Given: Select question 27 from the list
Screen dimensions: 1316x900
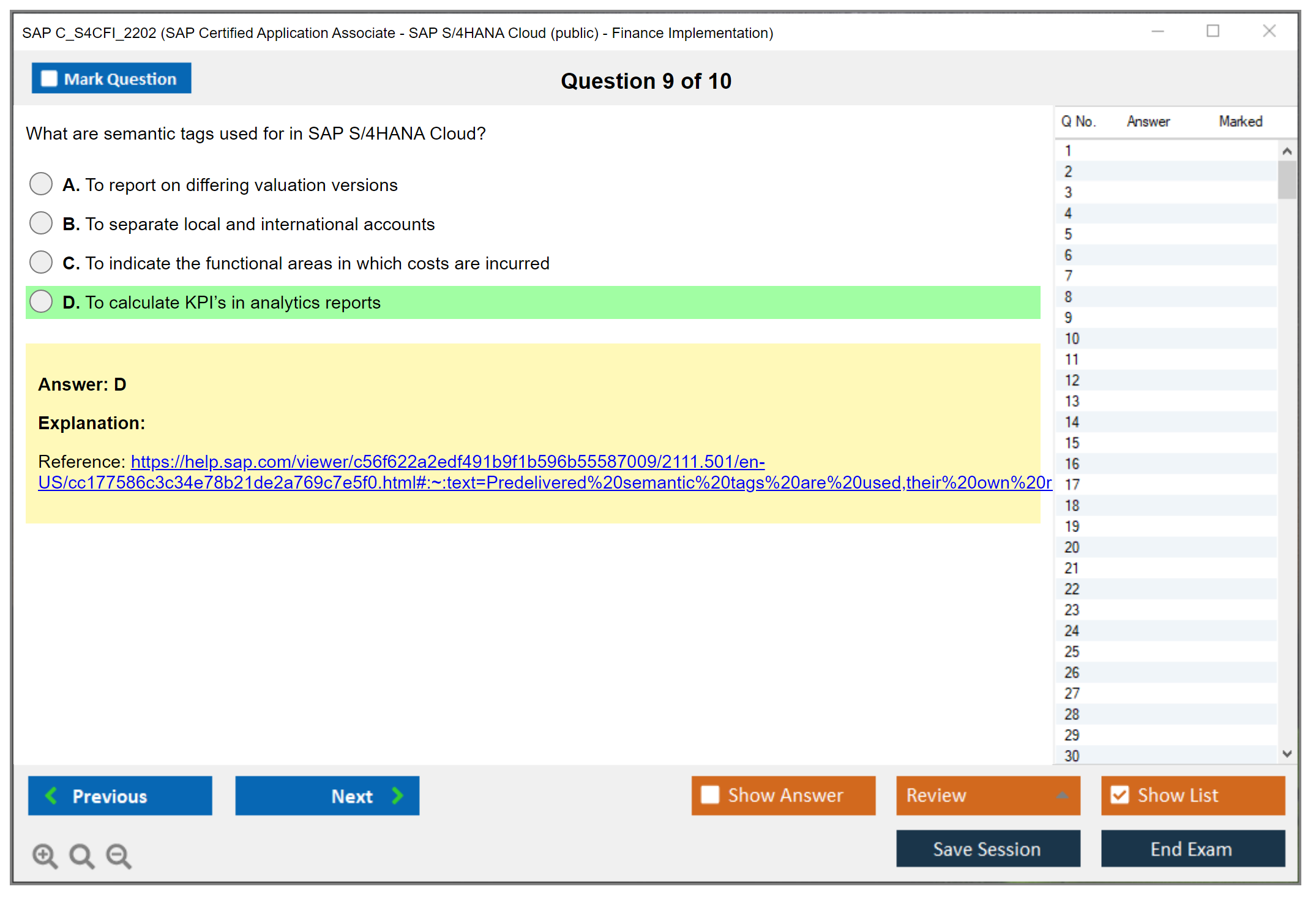Looking at the screenshot, I should pos(1072,693).
